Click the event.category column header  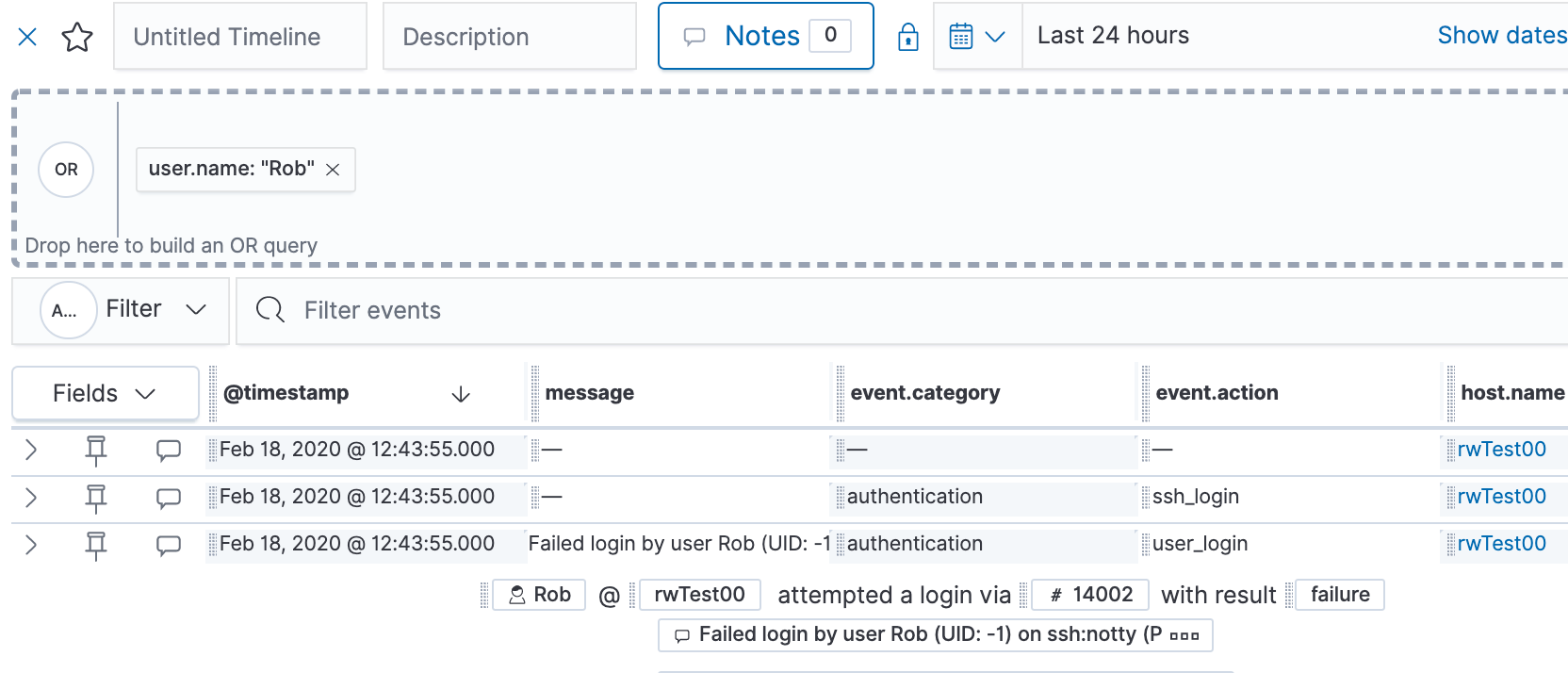pyautogui.click(x=925, y=393)
